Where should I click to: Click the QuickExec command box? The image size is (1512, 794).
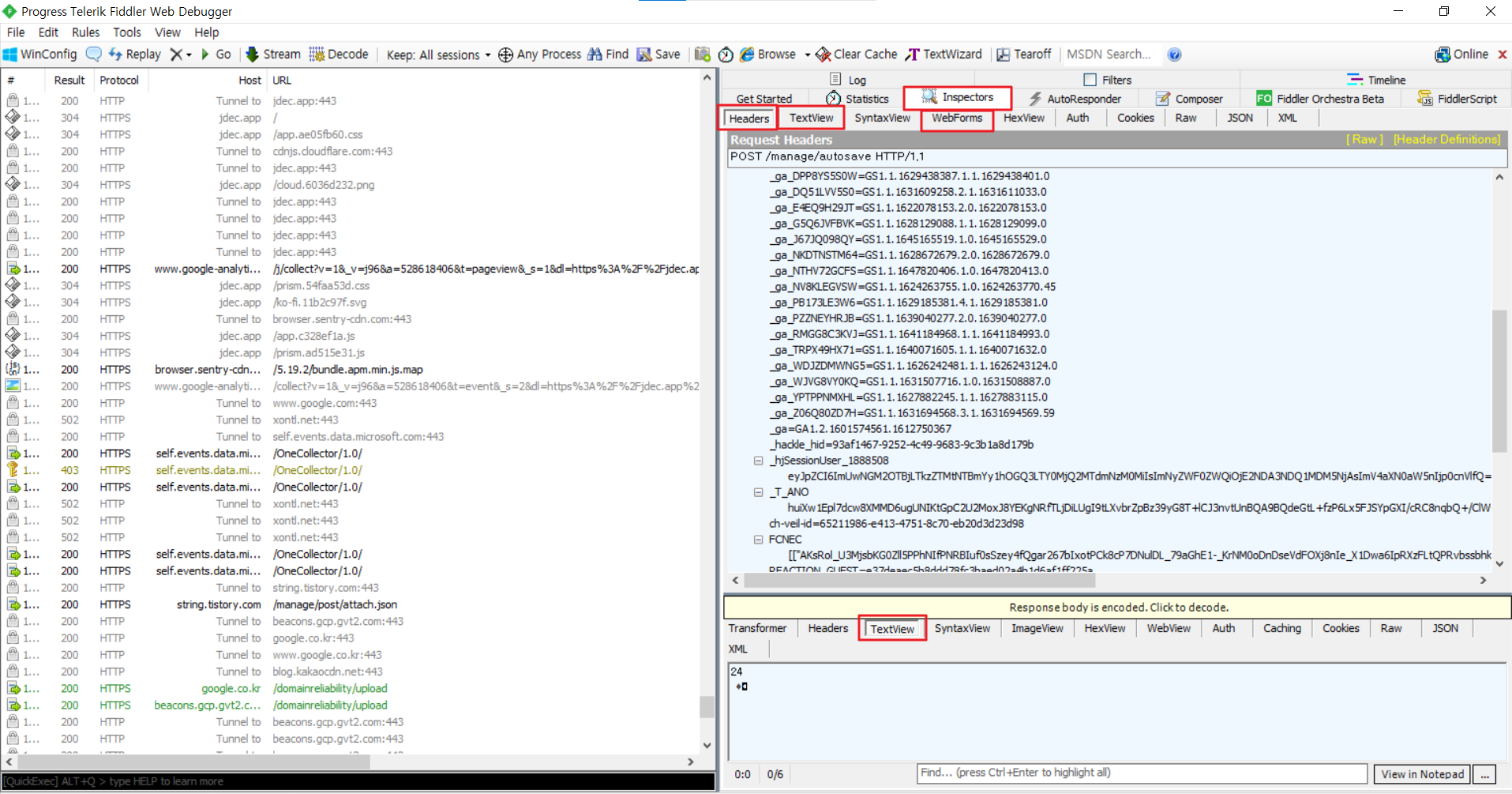coord(358,781)
